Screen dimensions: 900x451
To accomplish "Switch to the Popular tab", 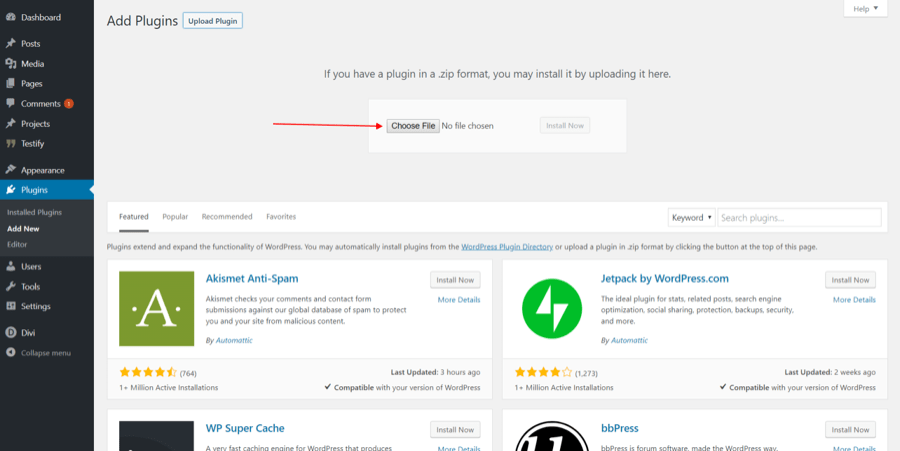I will tap(175, 217).
